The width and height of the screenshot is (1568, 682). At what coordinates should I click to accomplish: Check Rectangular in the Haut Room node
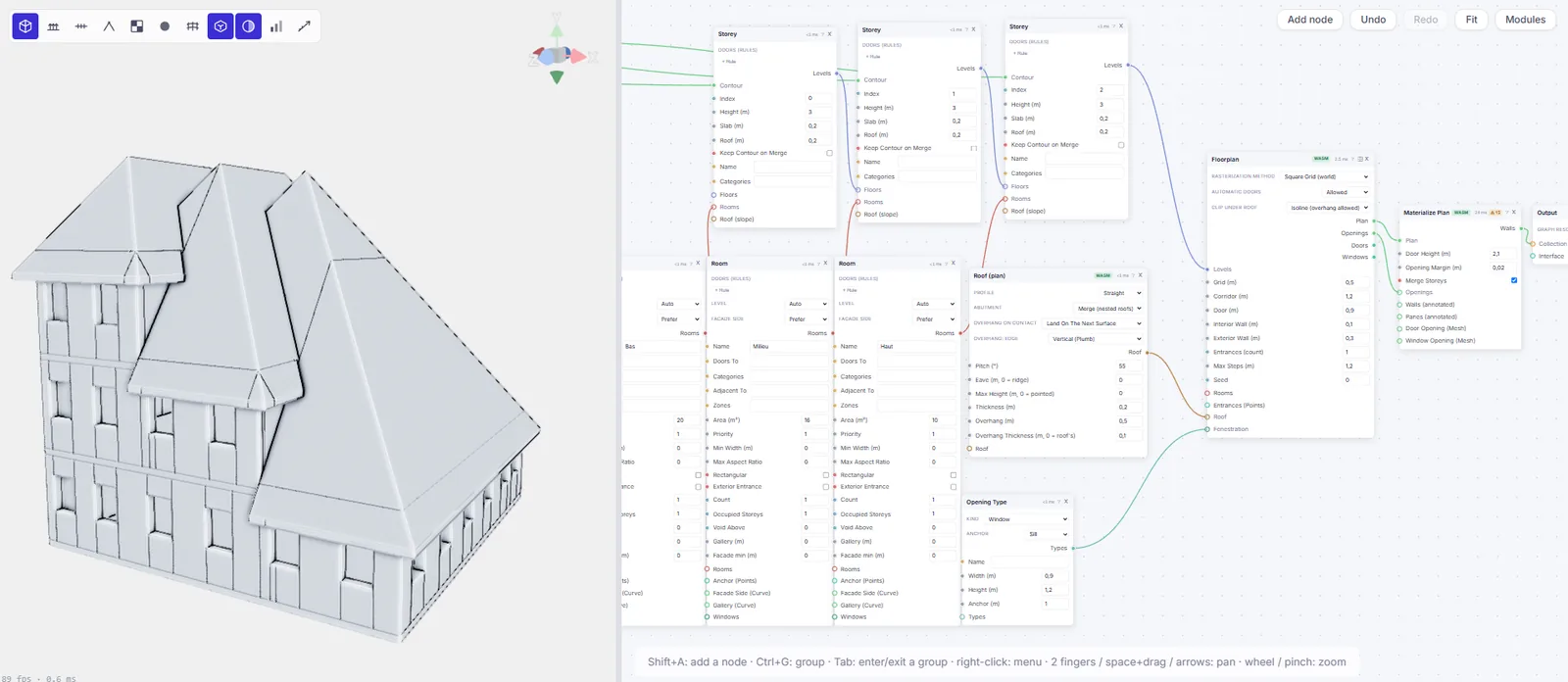coord(954,475)
